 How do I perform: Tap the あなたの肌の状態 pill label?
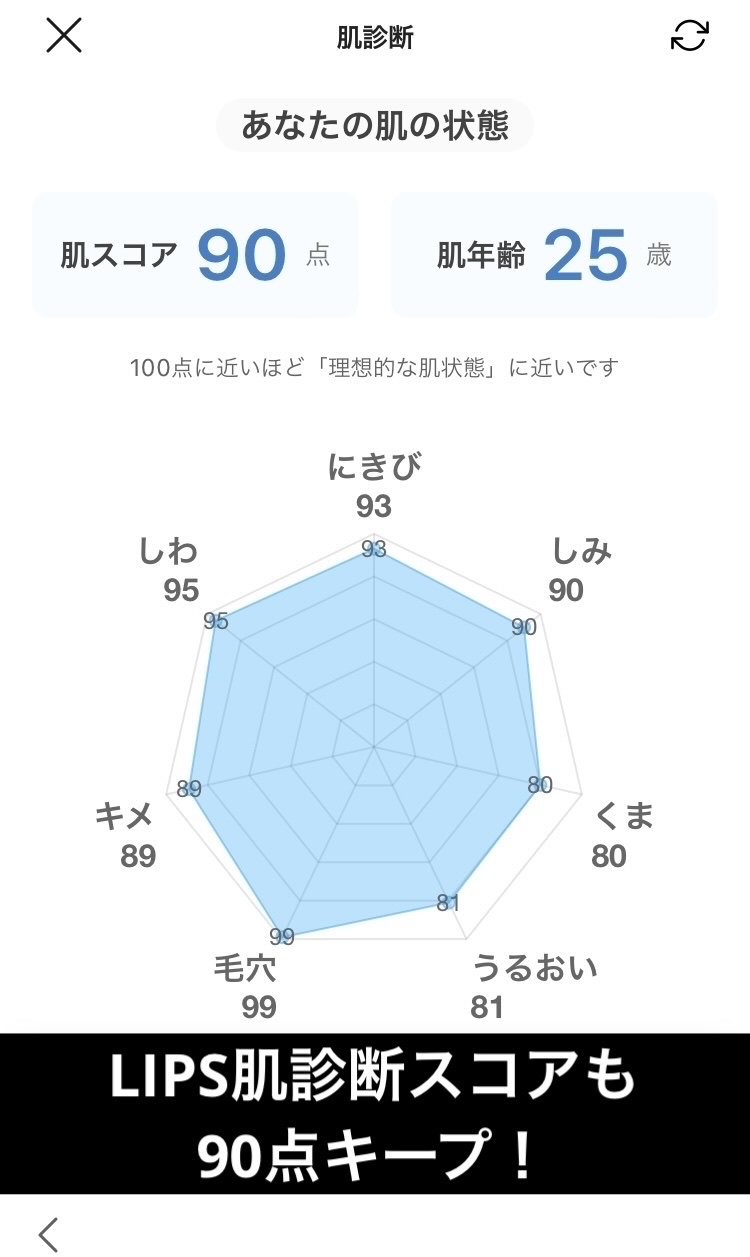click(375, 126)
